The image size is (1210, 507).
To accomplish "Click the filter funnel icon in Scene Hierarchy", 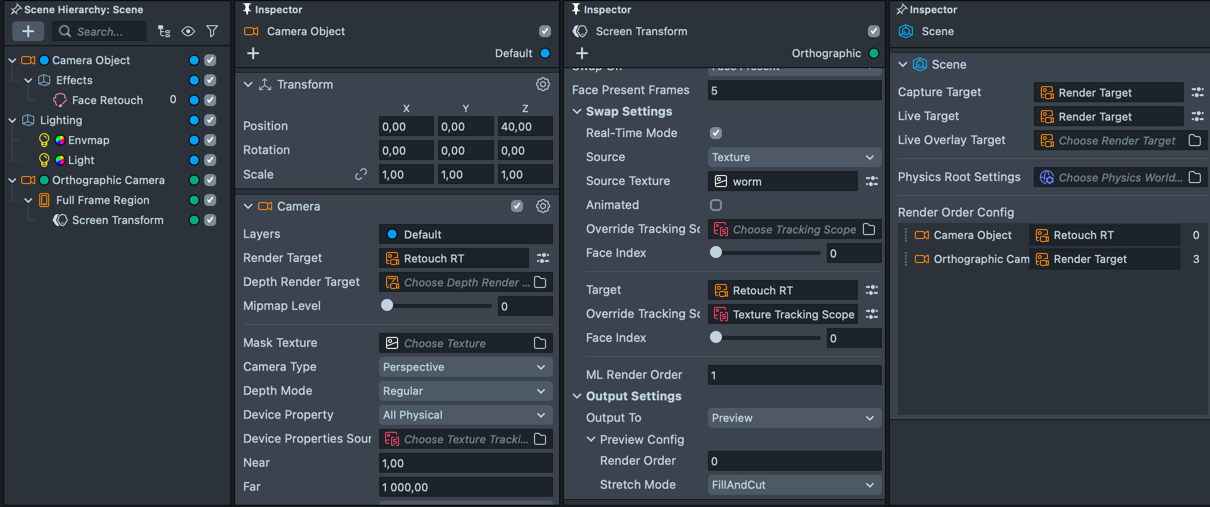I will pyautogui.click(x=212, y=32).
